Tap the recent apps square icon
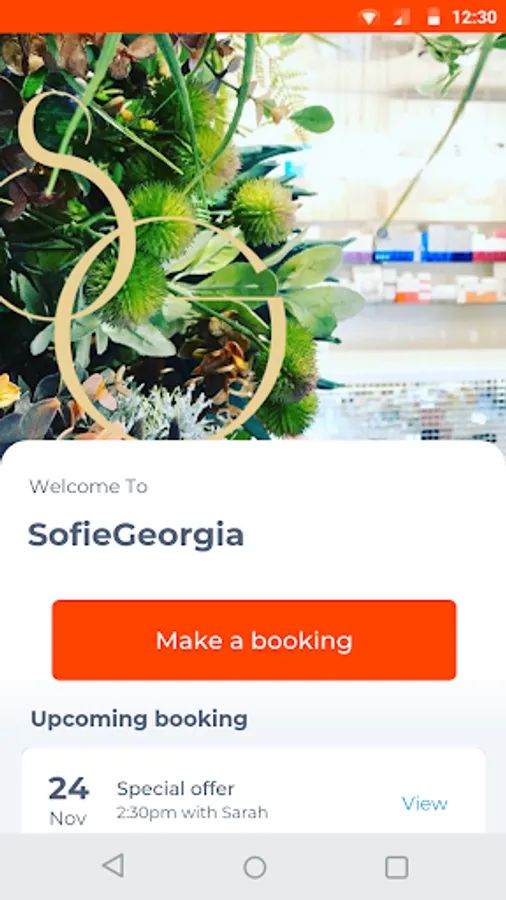This screenshot has width=506, height=900. (396, 867)
